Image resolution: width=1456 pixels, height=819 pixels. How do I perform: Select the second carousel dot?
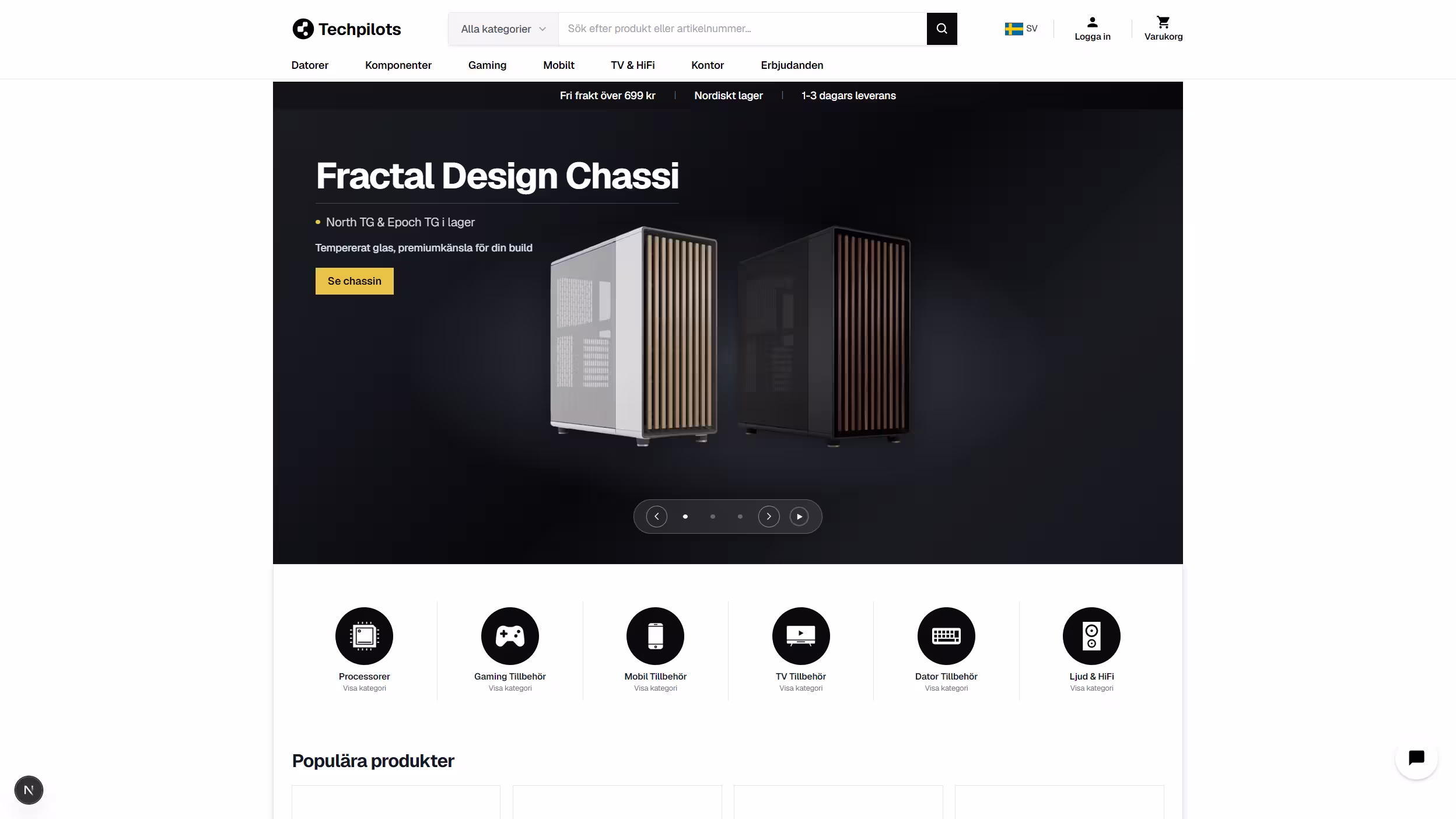[x=712, y=516]
